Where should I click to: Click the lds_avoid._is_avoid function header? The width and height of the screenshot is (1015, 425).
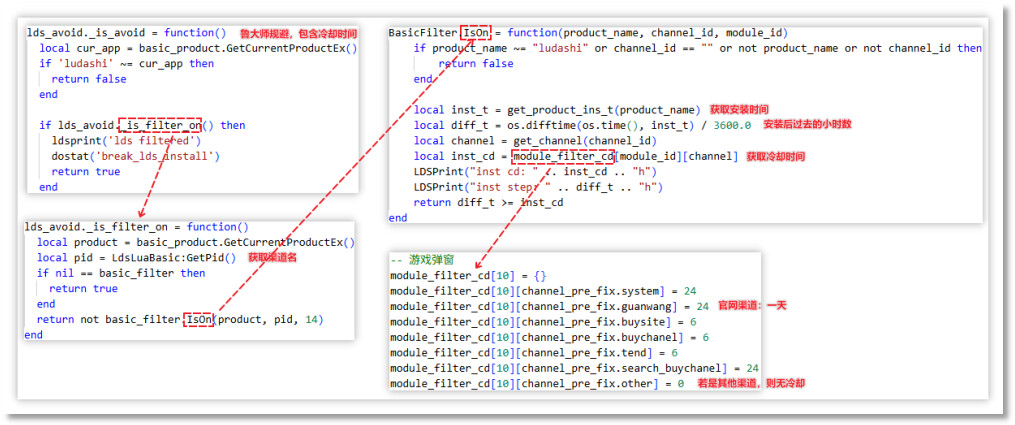click(127, 32)
